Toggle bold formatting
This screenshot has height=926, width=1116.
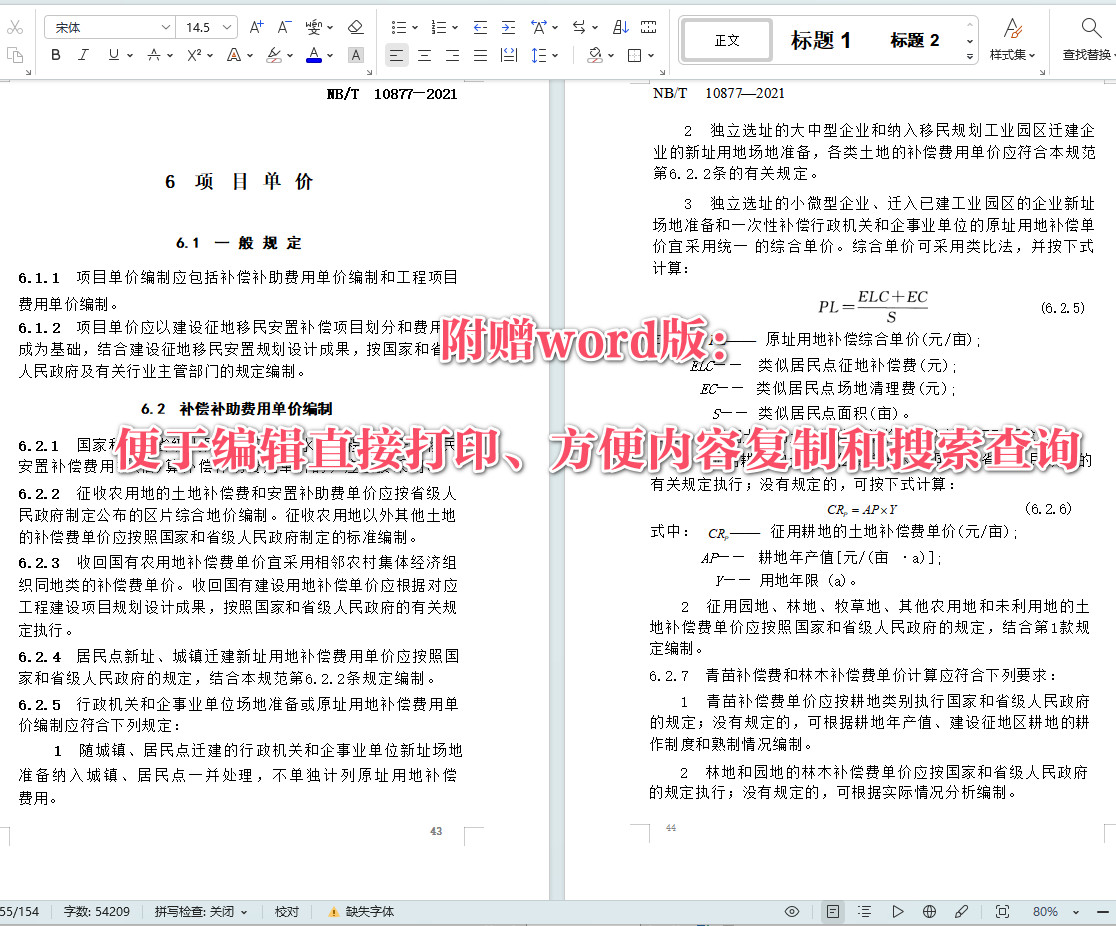(x=56, y=55)
